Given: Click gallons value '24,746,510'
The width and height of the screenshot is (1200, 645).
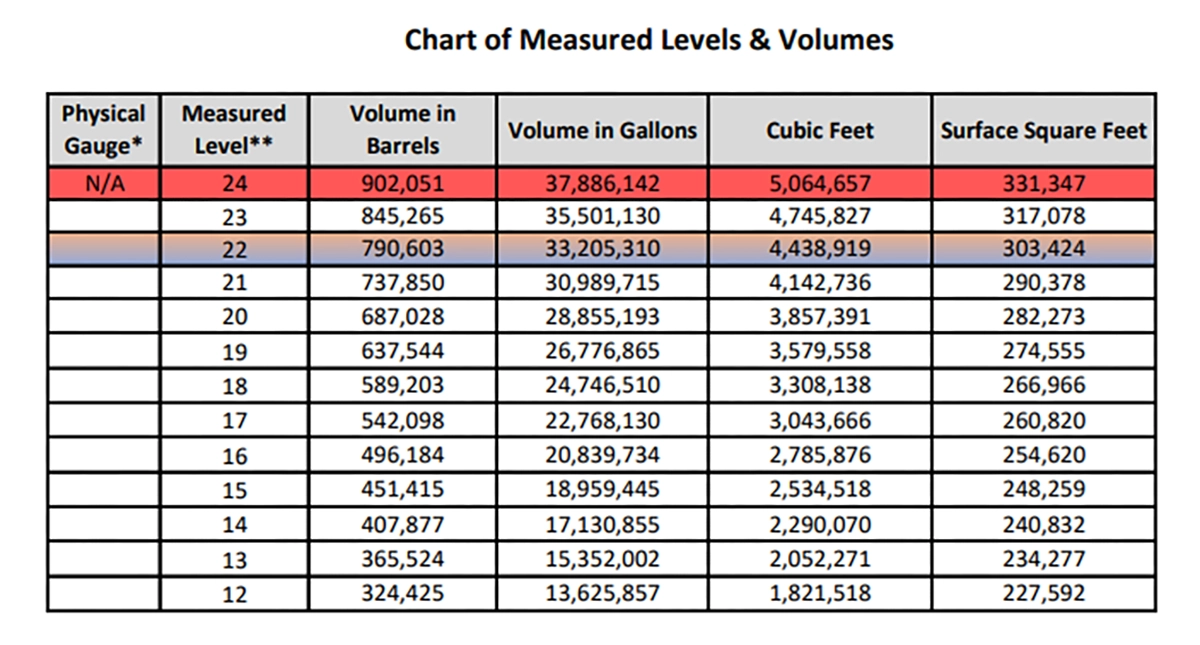Looking at the screenshot, I should coord(602,386).
